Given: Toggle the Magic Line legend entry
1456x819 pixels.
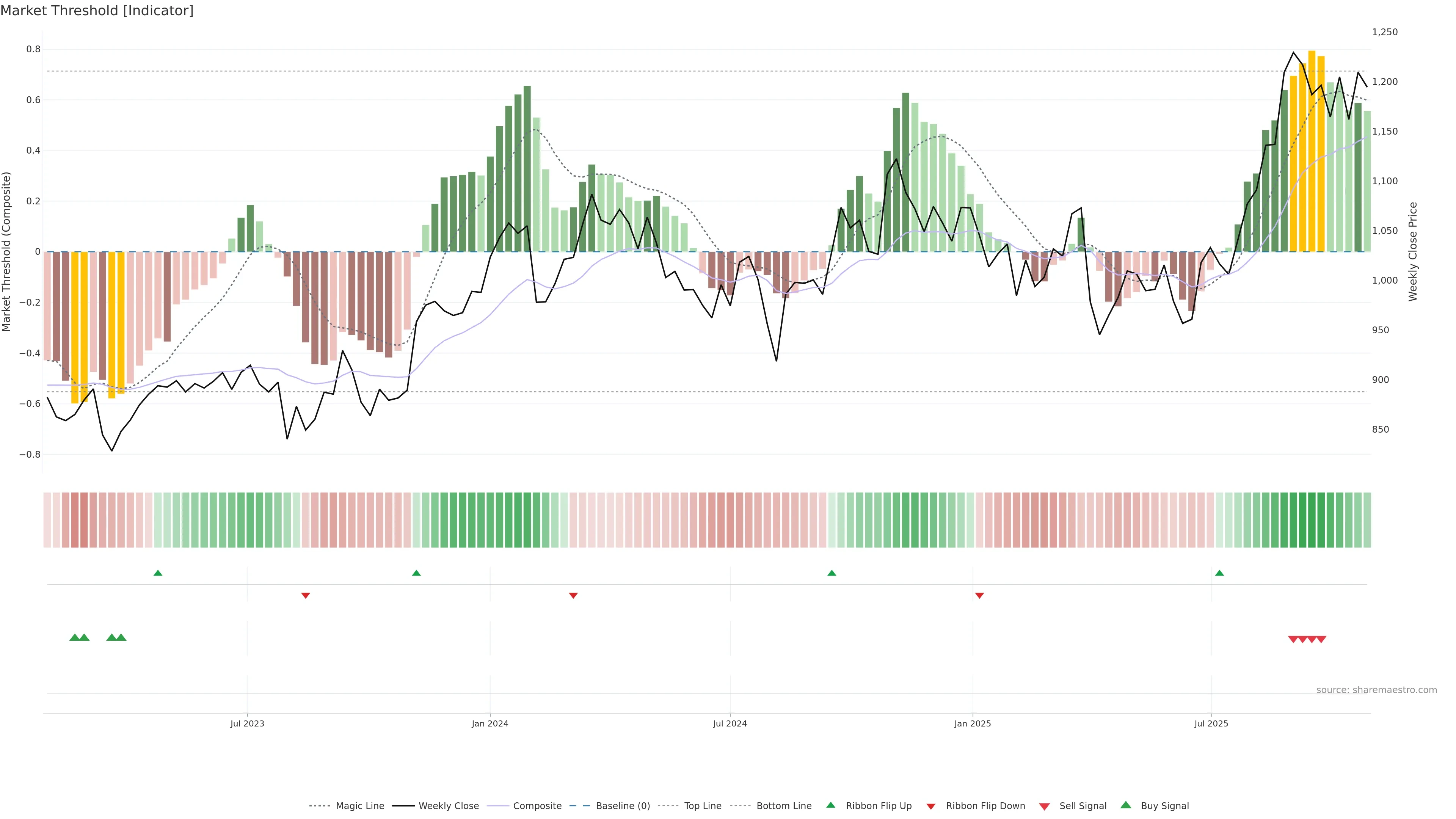Looking at the screenshot, I should tap(359, 806).
